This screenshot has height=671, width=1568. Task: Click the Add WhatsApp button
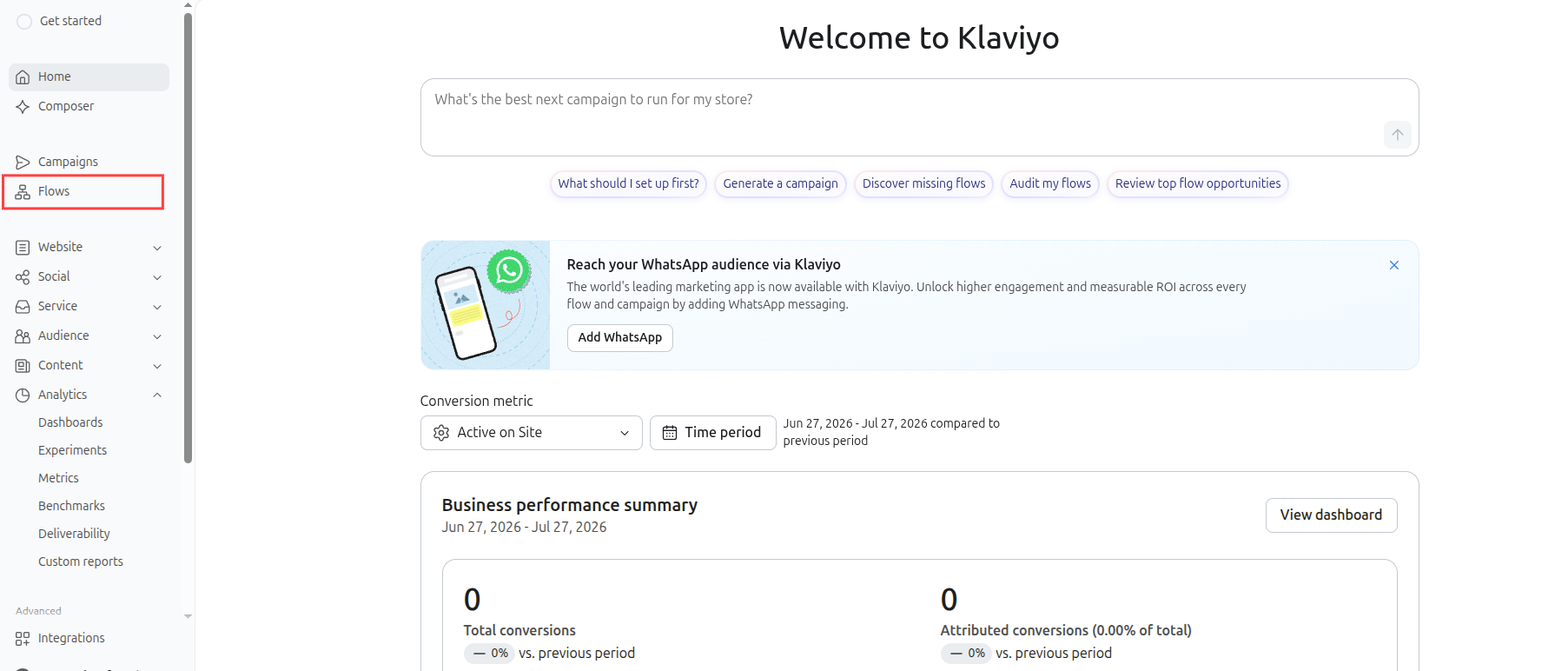coord(620,337)
